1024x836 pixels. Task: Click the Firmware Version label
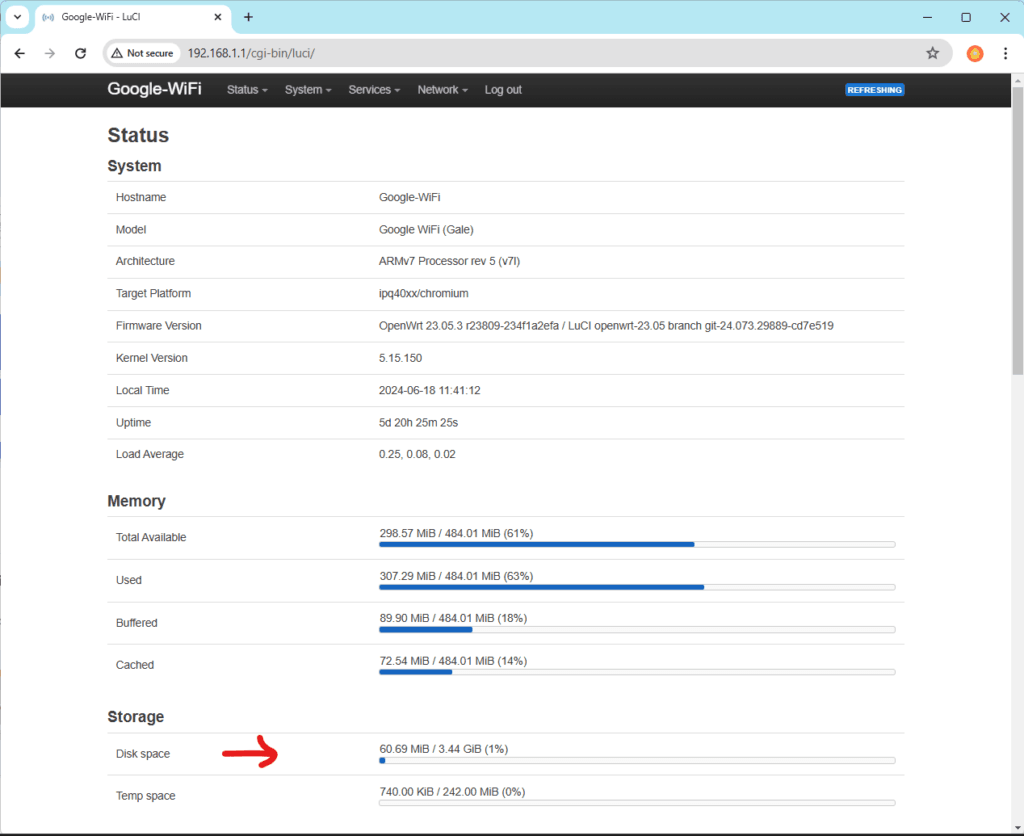pyautogui.click(x=159, y=326)
